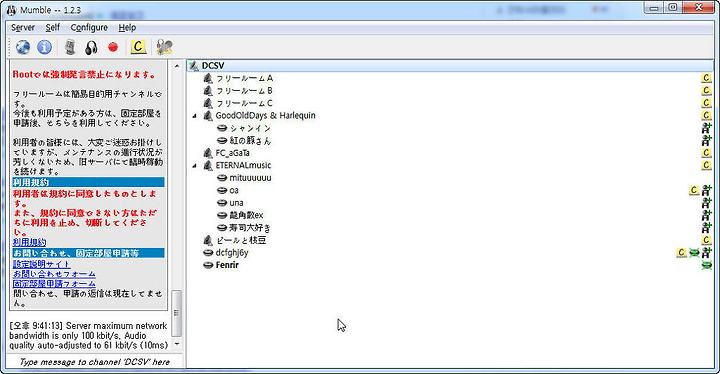Select user una
This screenshot has height=374, width=720.
[x=236, y=203]
